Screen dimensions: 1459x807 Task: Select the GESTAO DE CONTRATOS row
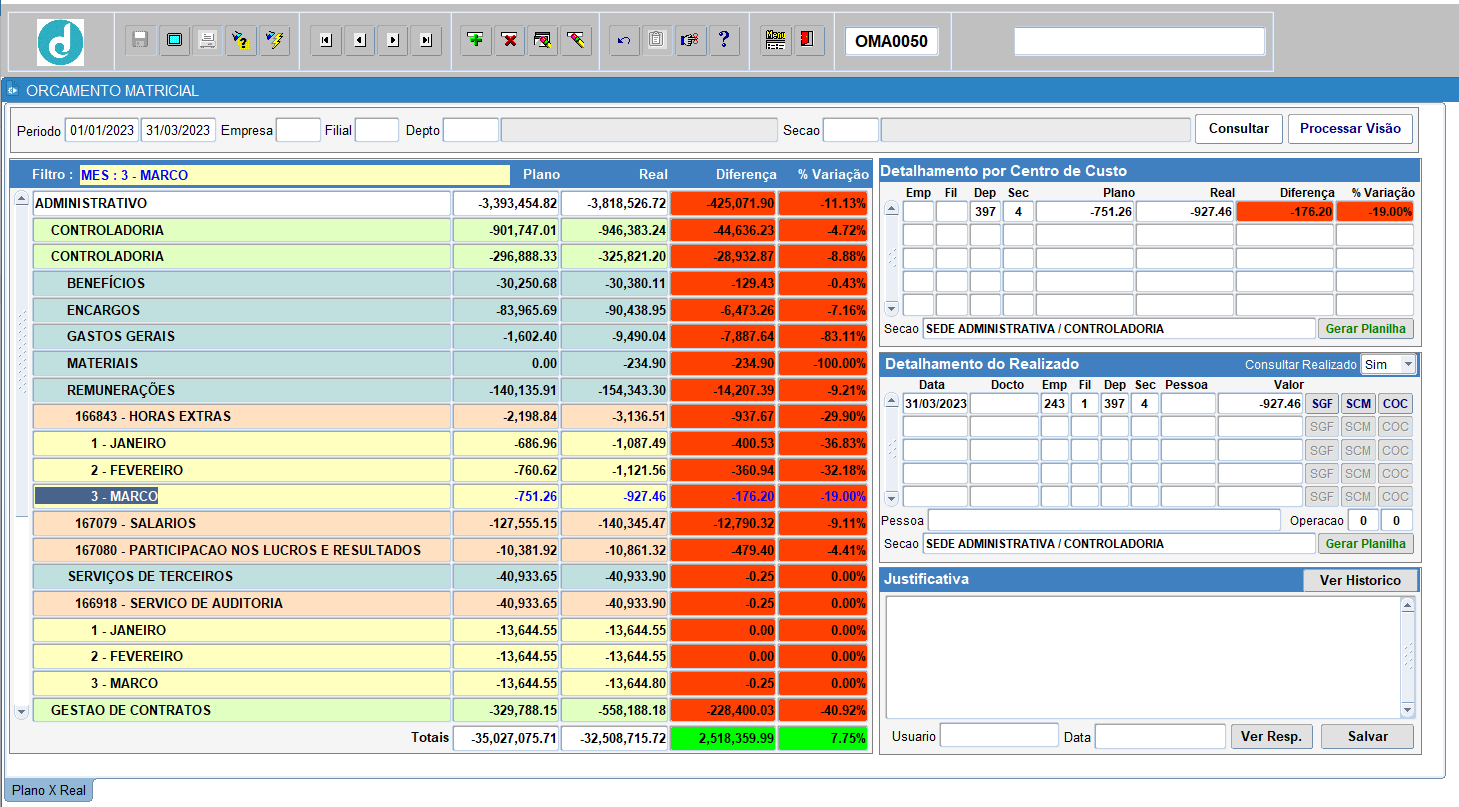(x=242, y=710)
